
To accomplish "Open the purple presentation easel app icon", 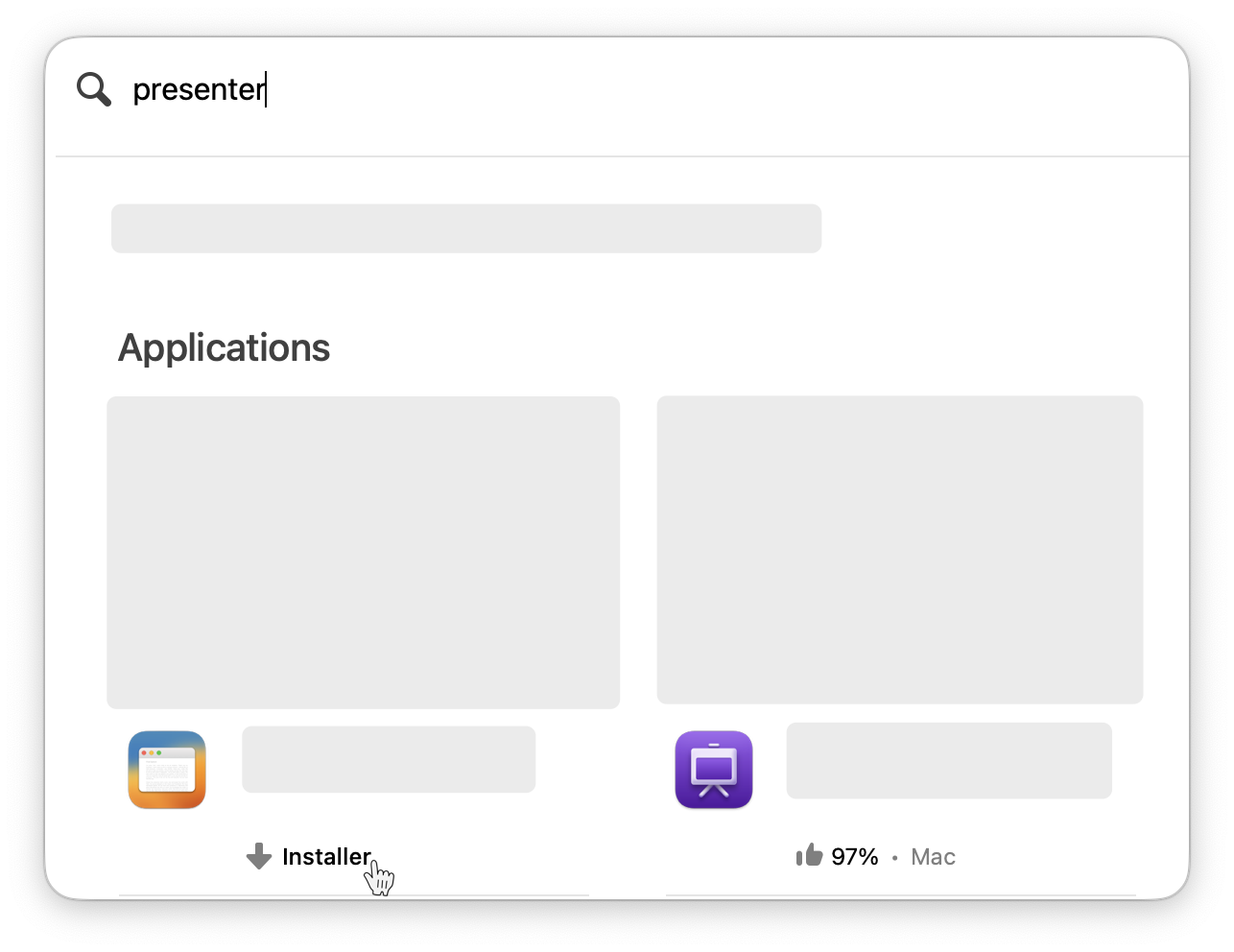I will (714, 770).
